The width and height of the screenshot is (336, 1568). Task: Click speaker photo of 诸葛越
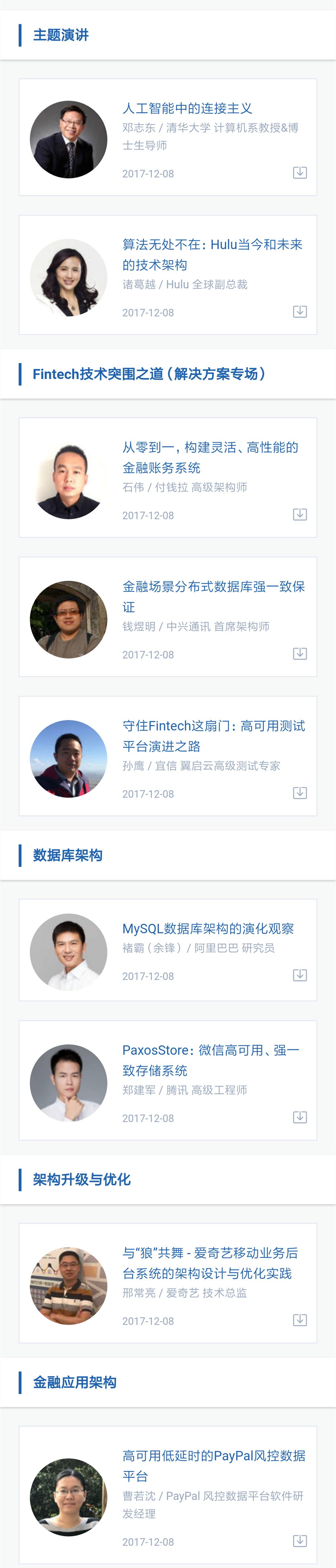tap(69, 278)
